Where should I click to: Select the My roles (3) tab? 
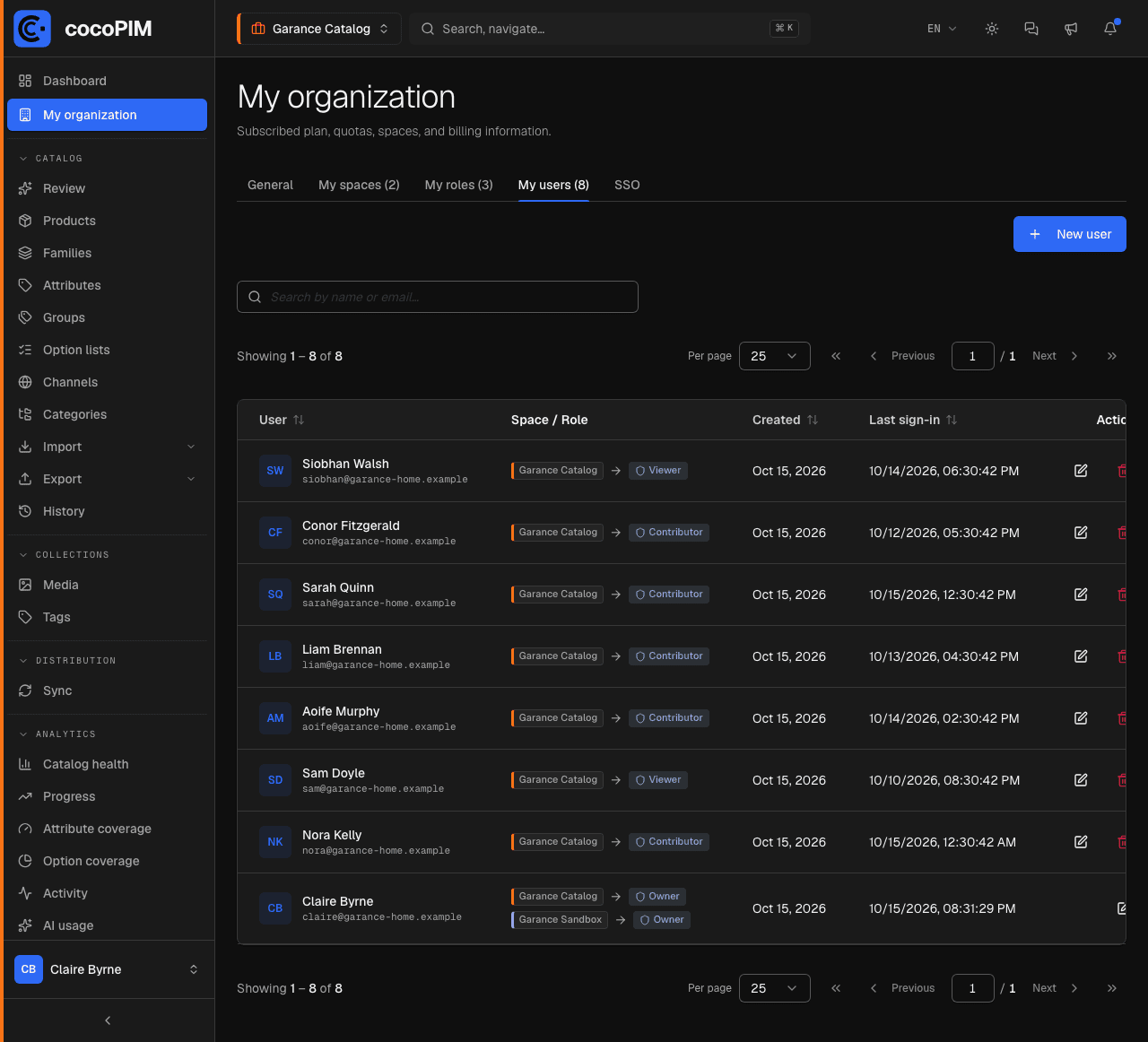(x=459, y=185)
